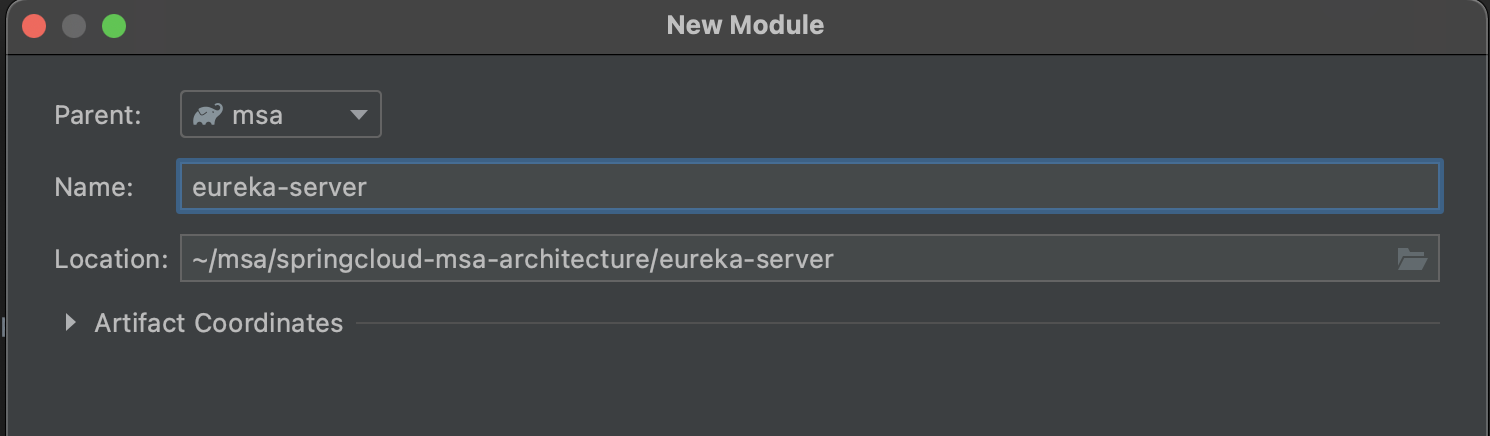Click the Parent label

(x=98, y=115)
